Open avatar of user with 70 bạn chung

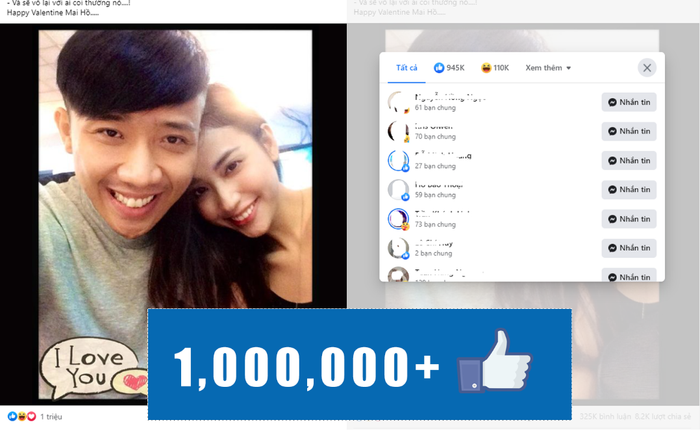coord(398,131)
